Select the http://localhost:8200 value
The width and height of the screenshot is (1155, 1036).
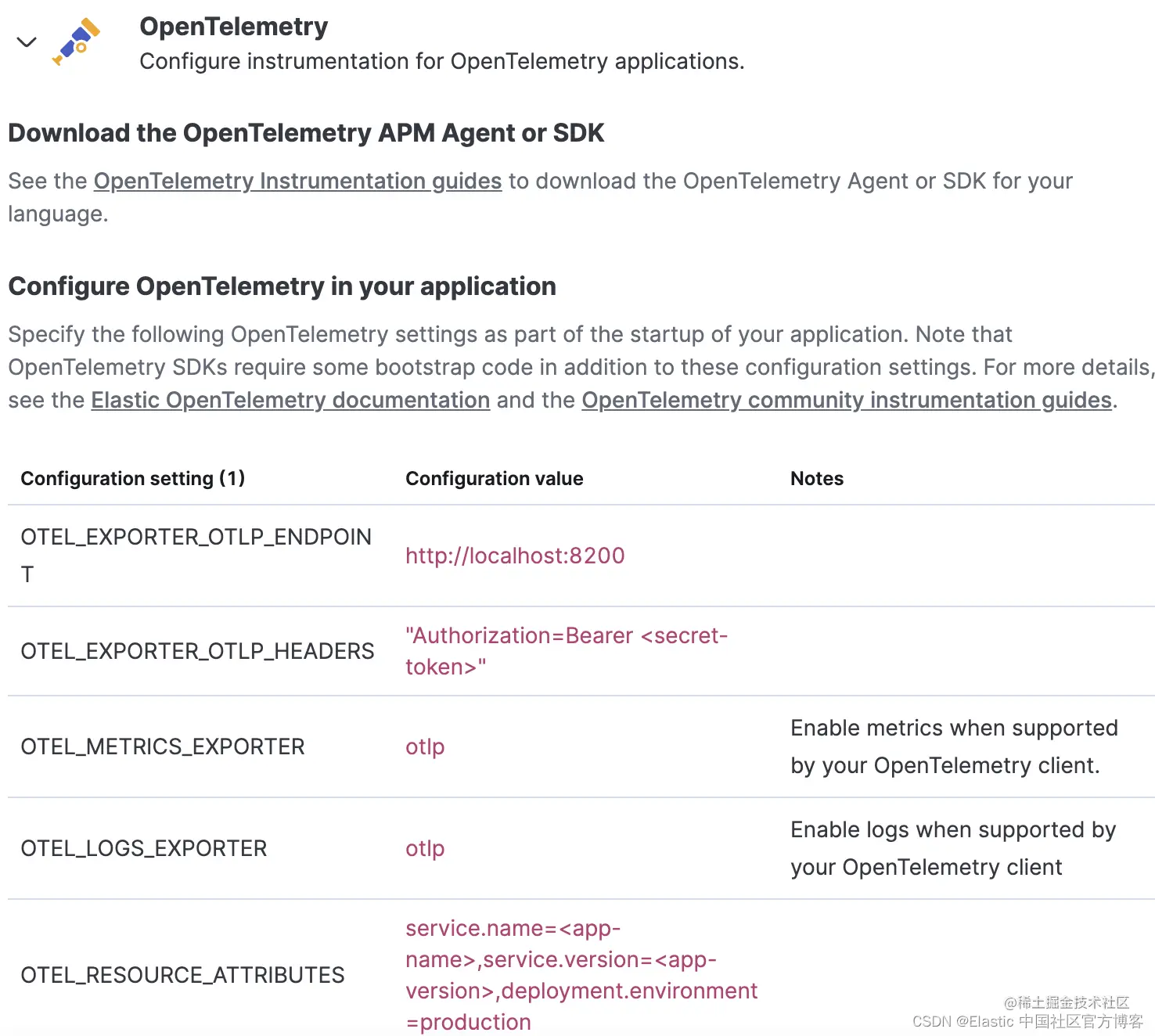click(515, 556)
